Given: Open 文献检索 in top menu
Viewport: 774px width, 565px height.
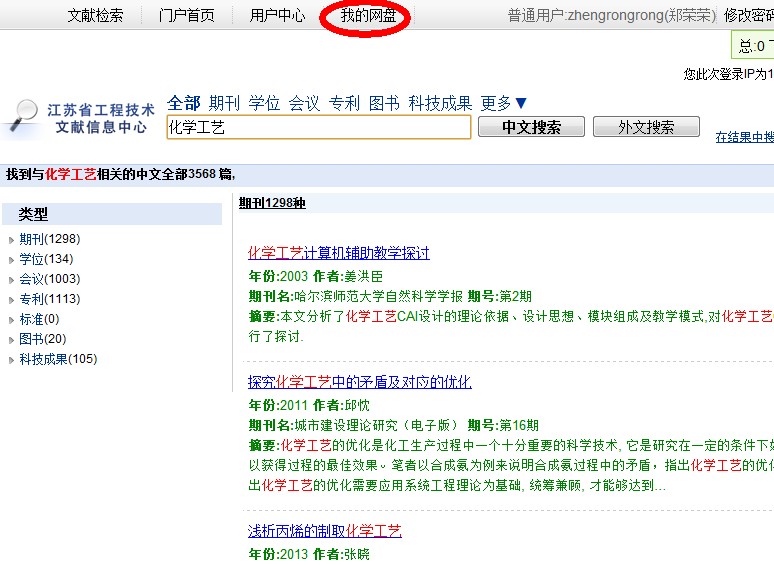Looking at the screenshot, I should coord(95,16).
